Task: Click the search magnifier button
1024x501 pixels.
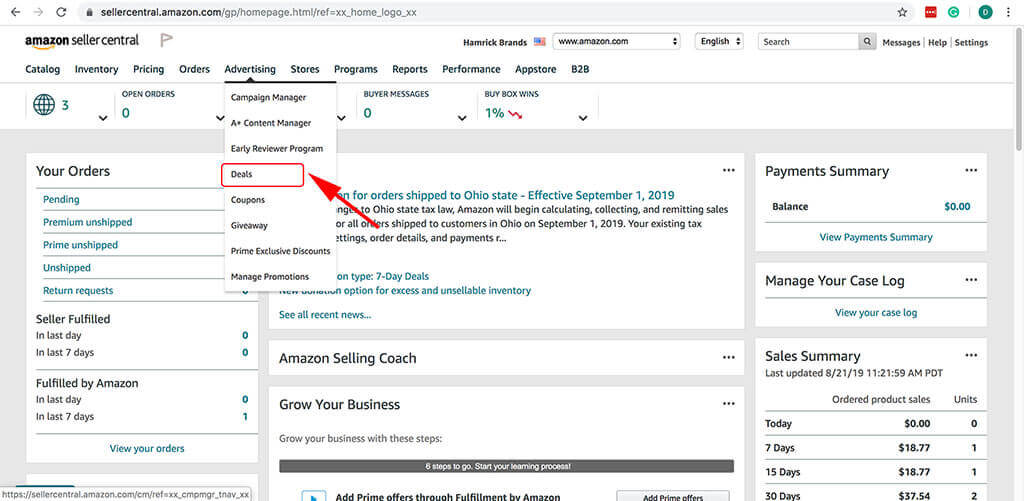Action: 867,42
